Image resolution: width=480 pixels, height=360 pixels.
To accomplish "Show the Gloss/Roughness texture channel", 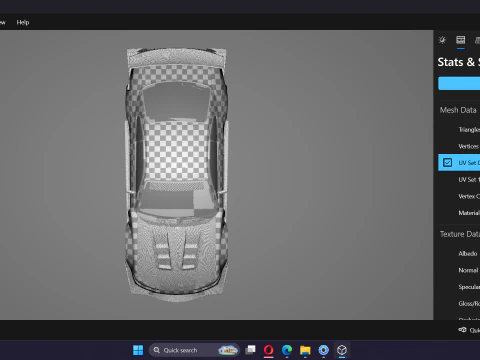I will pos(459,304).
